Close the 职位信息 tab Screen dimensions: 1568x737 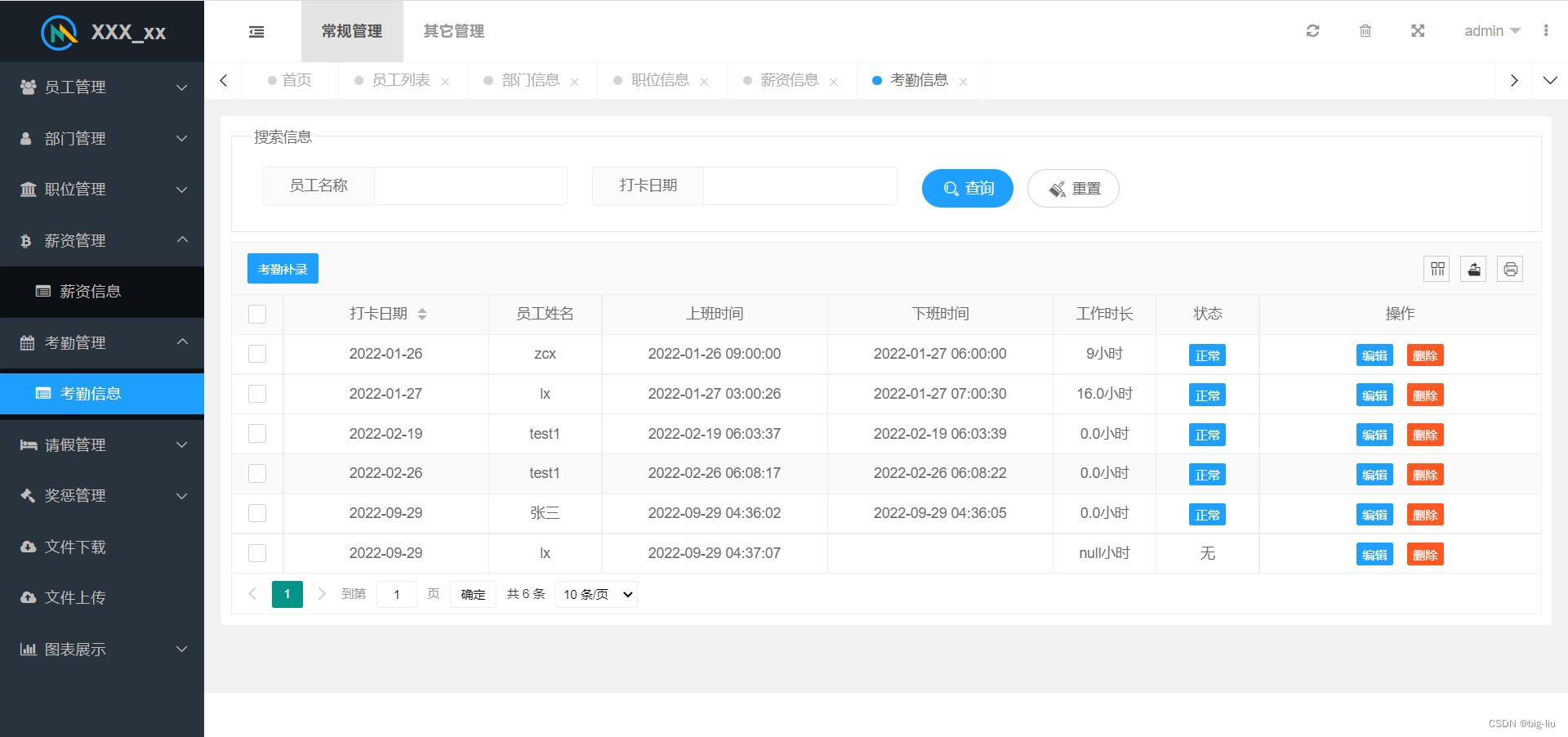[x=704, y=82]
